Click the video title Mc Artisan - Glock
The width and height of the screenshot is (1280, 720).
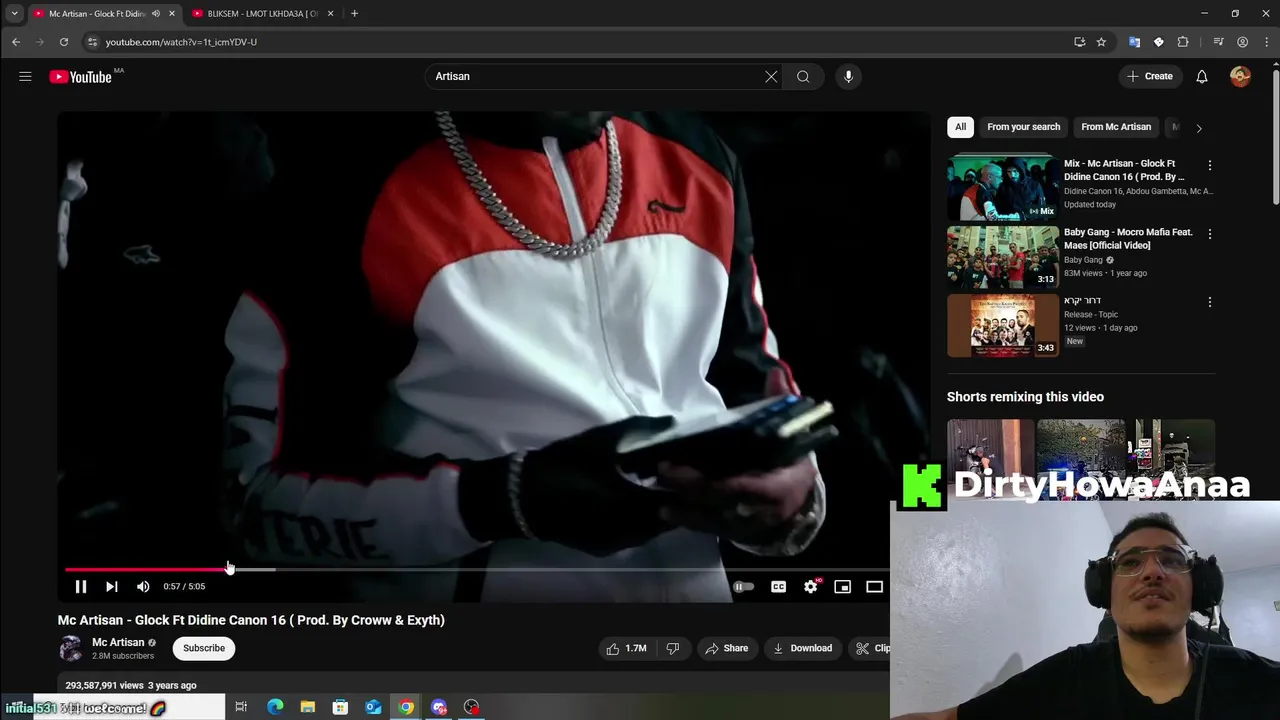tap(251, 620)
